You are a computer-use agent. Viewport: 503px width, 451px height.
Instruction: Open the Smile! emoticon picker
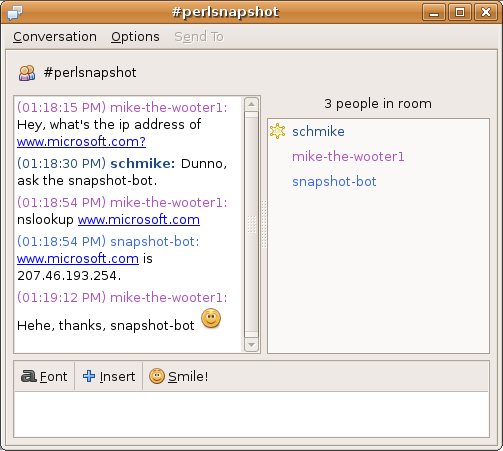pos(178,376)
